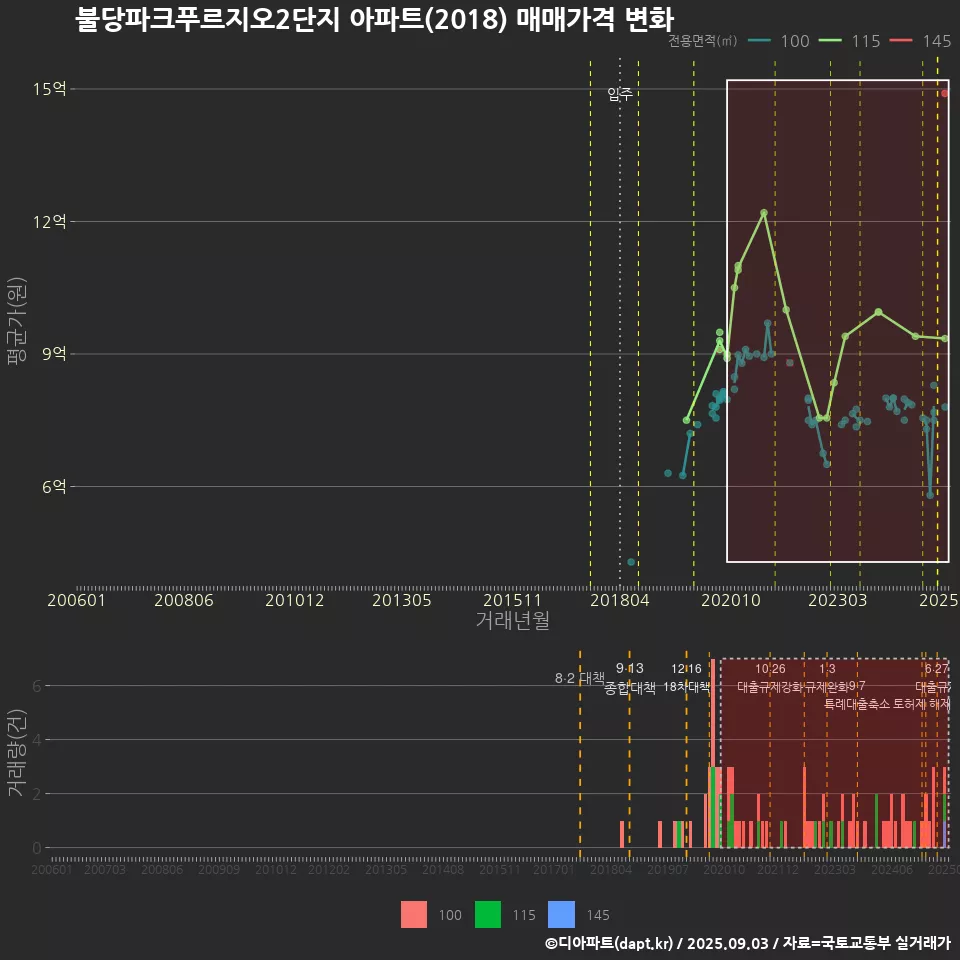Click the 201012 label on the price chart axis
Screen dimensions: 960x960
(294, 600)
